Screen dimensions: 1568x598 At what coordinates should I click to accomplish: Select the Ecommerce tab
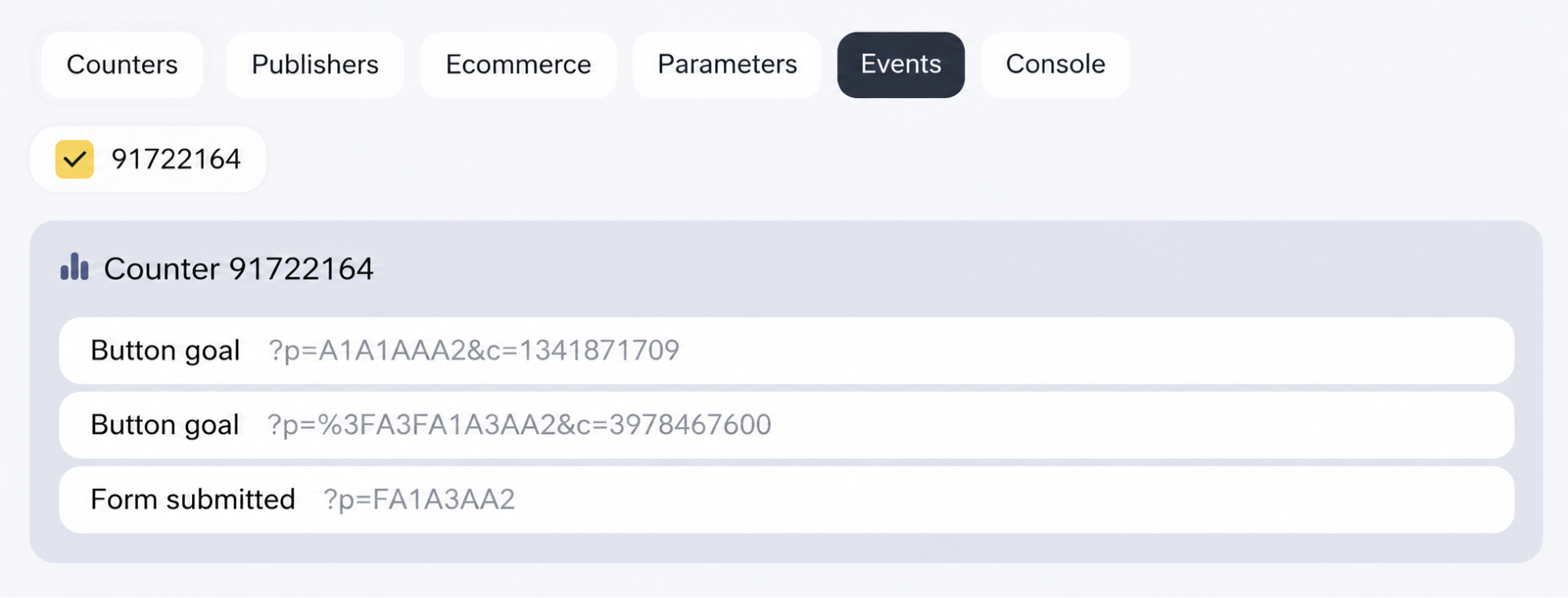point(518,64)
